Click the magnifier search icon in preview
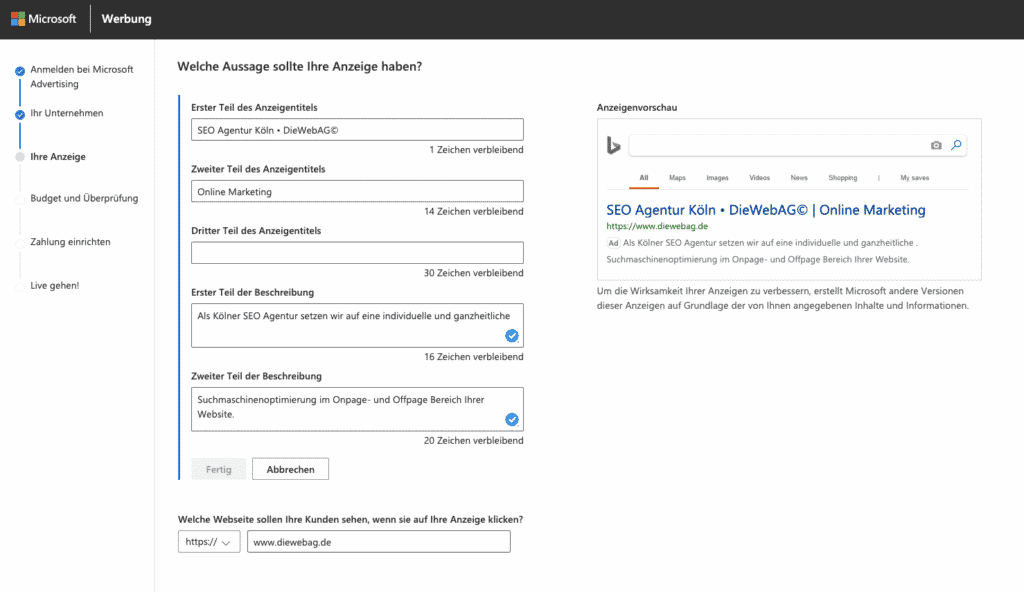1024x592 pixels. tap(956, 145)
